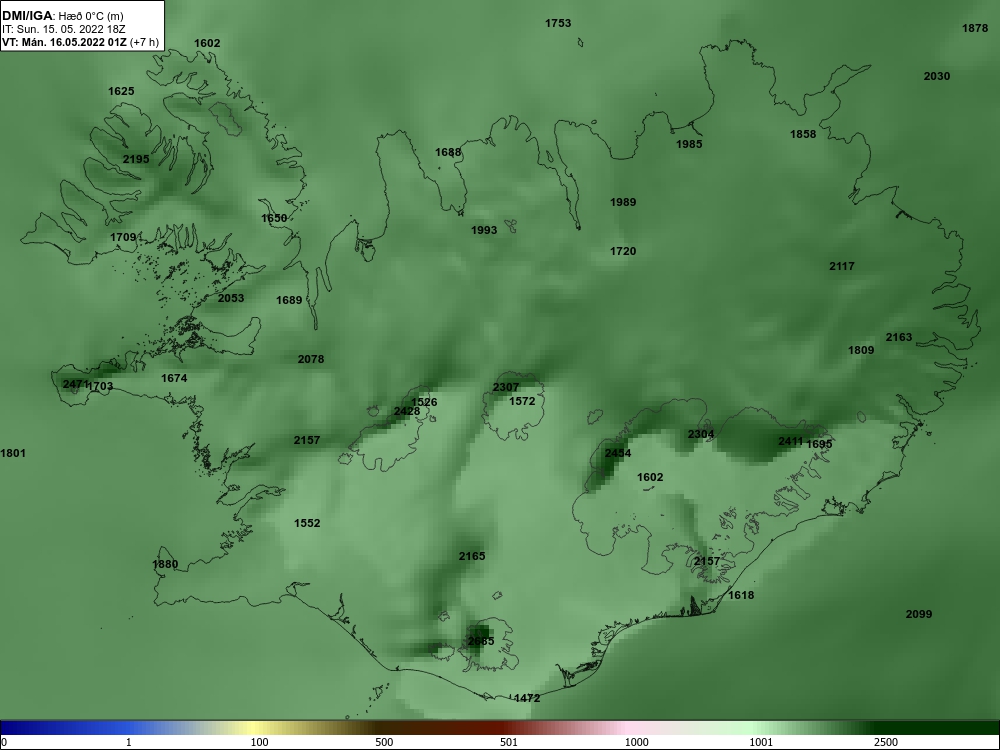Select the 1878 value on the map
This screenshot has height=750, width=1000.
[974, 28]
